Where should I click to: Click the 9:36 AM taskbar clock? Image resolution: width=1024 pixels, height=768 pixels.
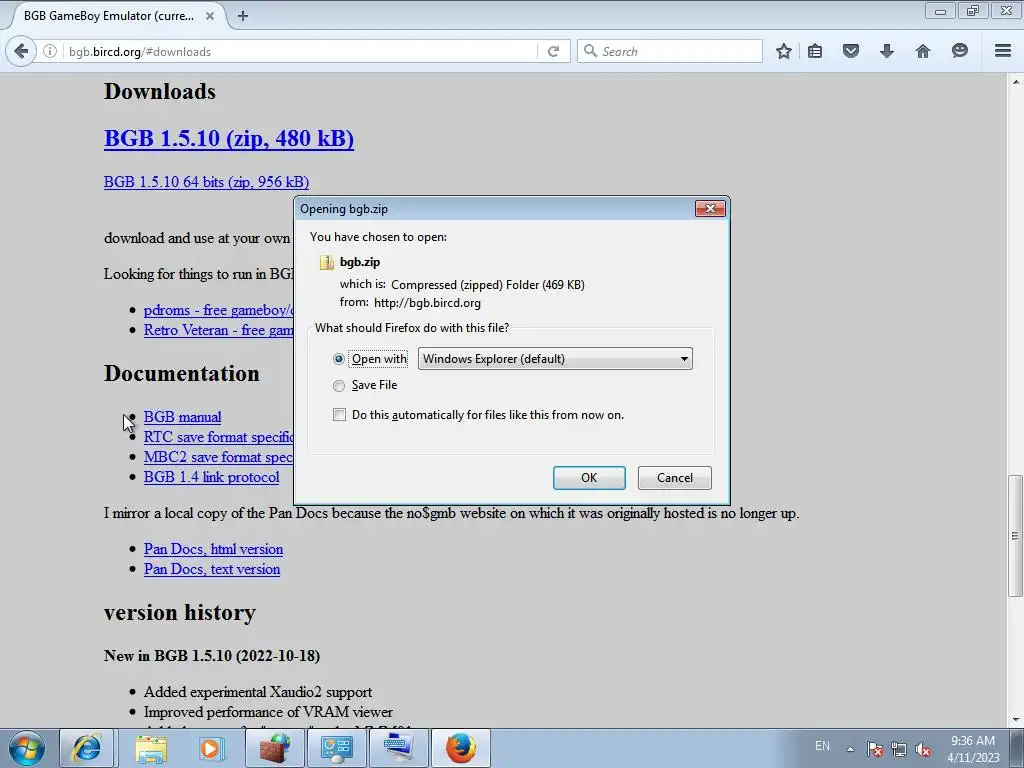tap(972, 741)
